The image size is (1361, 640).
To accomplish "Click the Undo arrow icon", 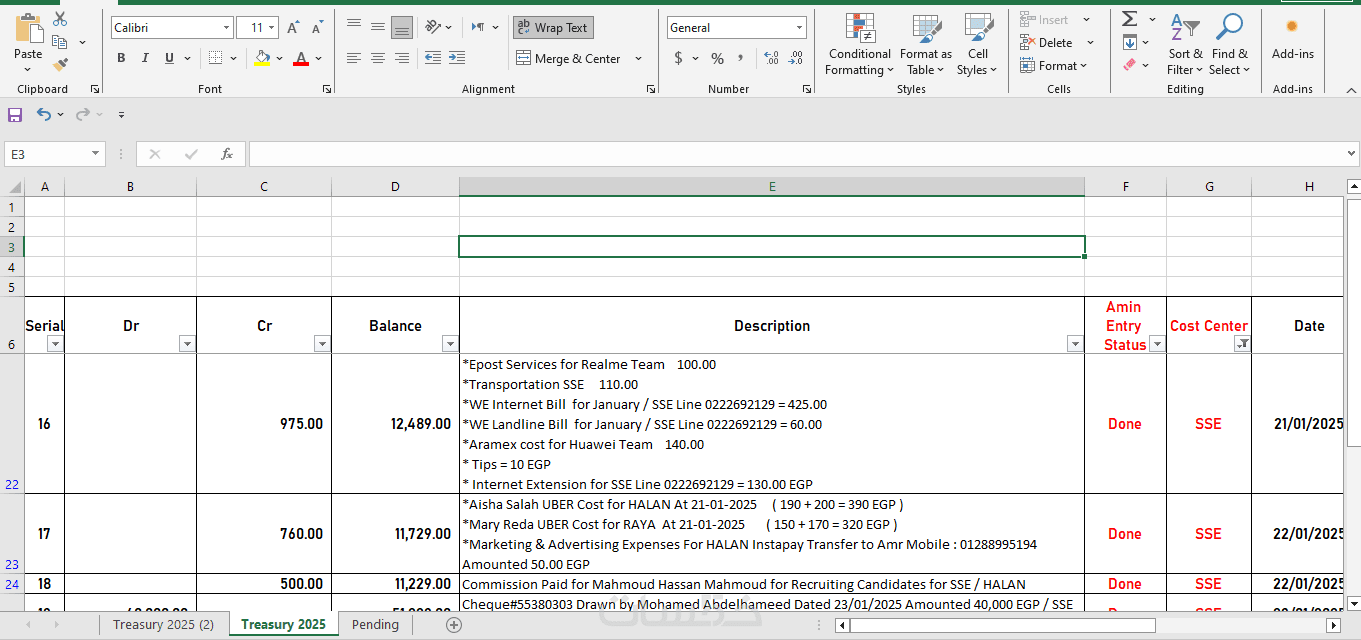I will tap(43, 115).
